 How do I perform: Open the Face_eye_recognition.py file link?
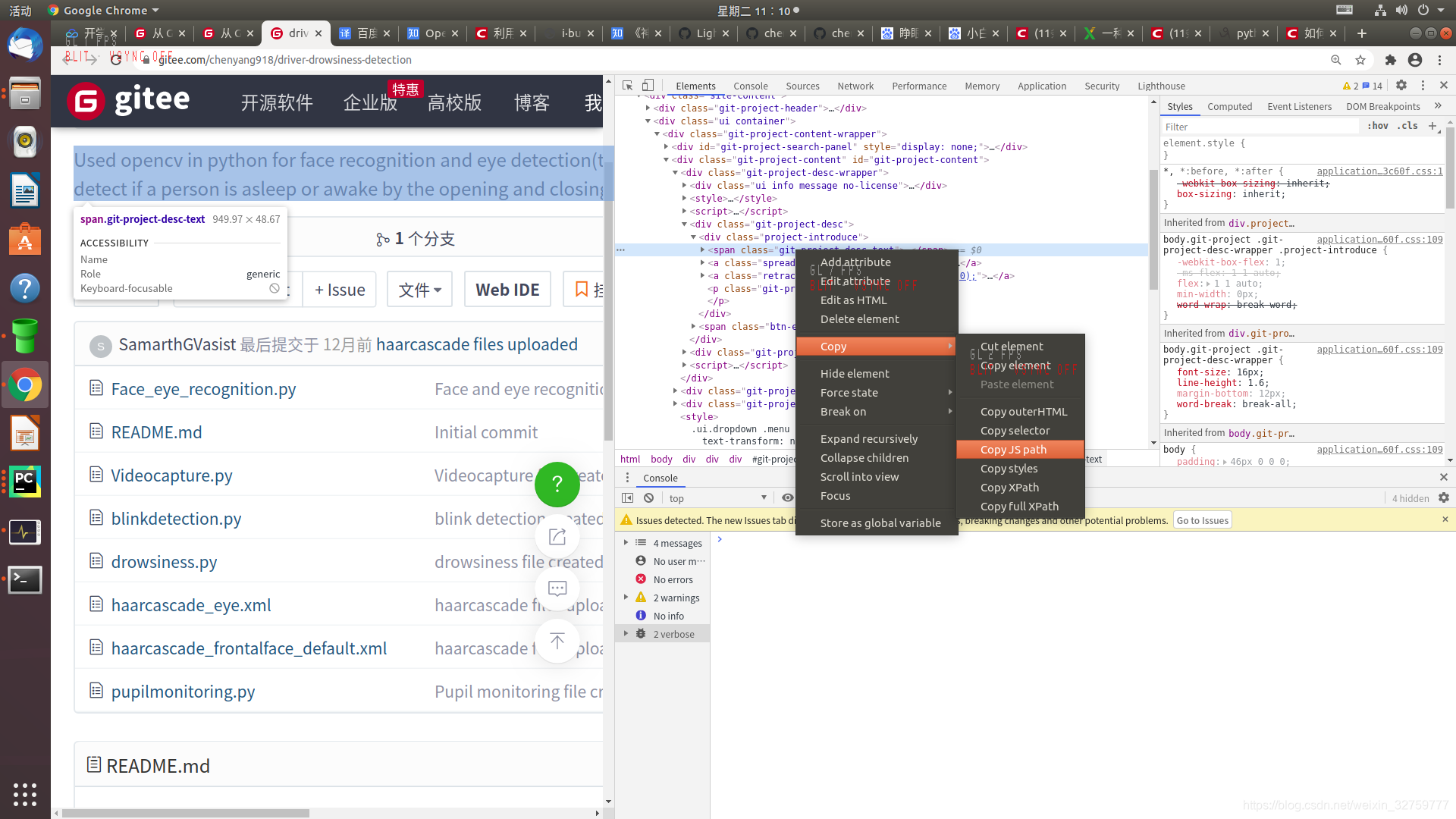(x=203, y=389)
